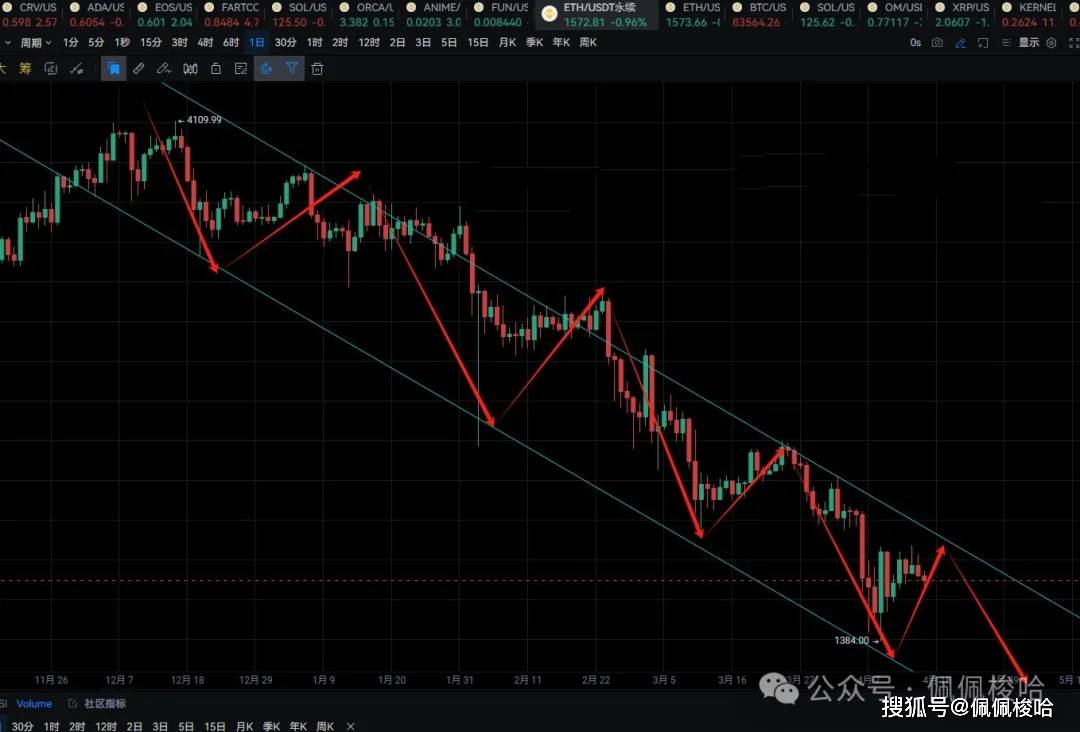Open the candlestick chart style icon
The width and height of the screenshot is (1080, 732).
click(190, 69)
